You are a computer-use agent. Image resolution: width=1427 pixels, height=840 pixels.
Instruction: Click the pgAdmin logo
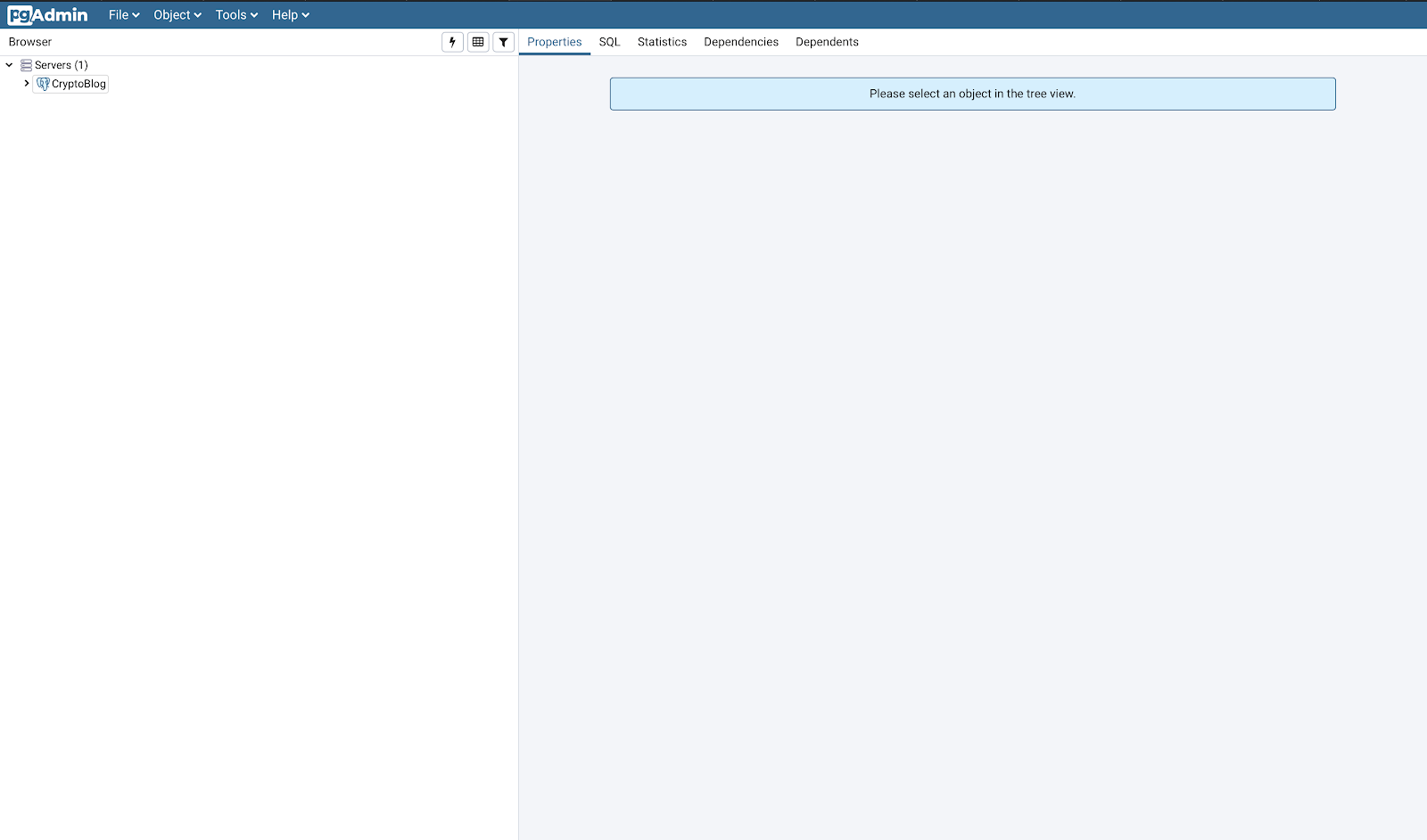47,15
